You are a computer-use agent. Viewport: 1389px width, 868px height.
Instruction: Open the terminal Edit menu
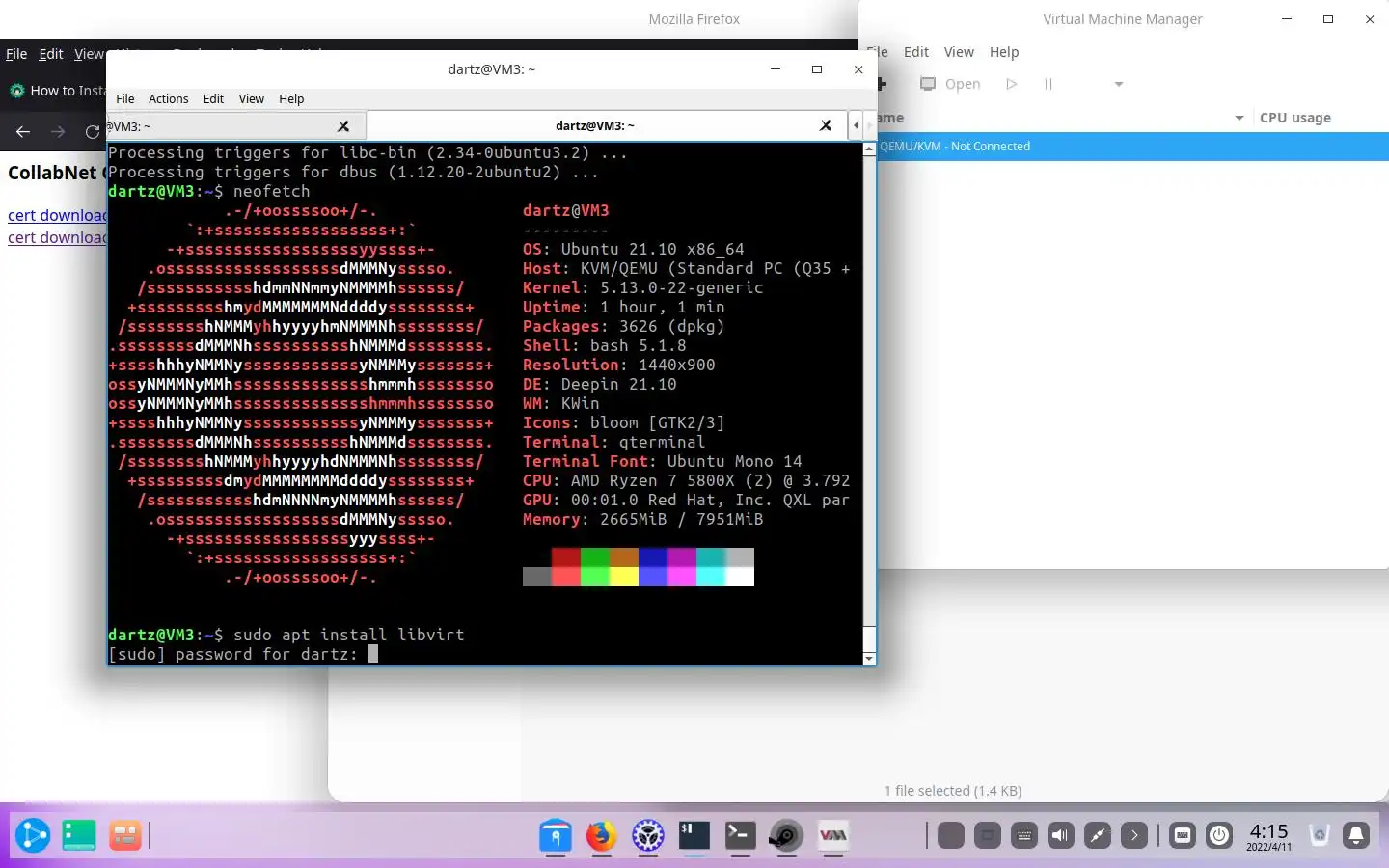tap(213, 98)
